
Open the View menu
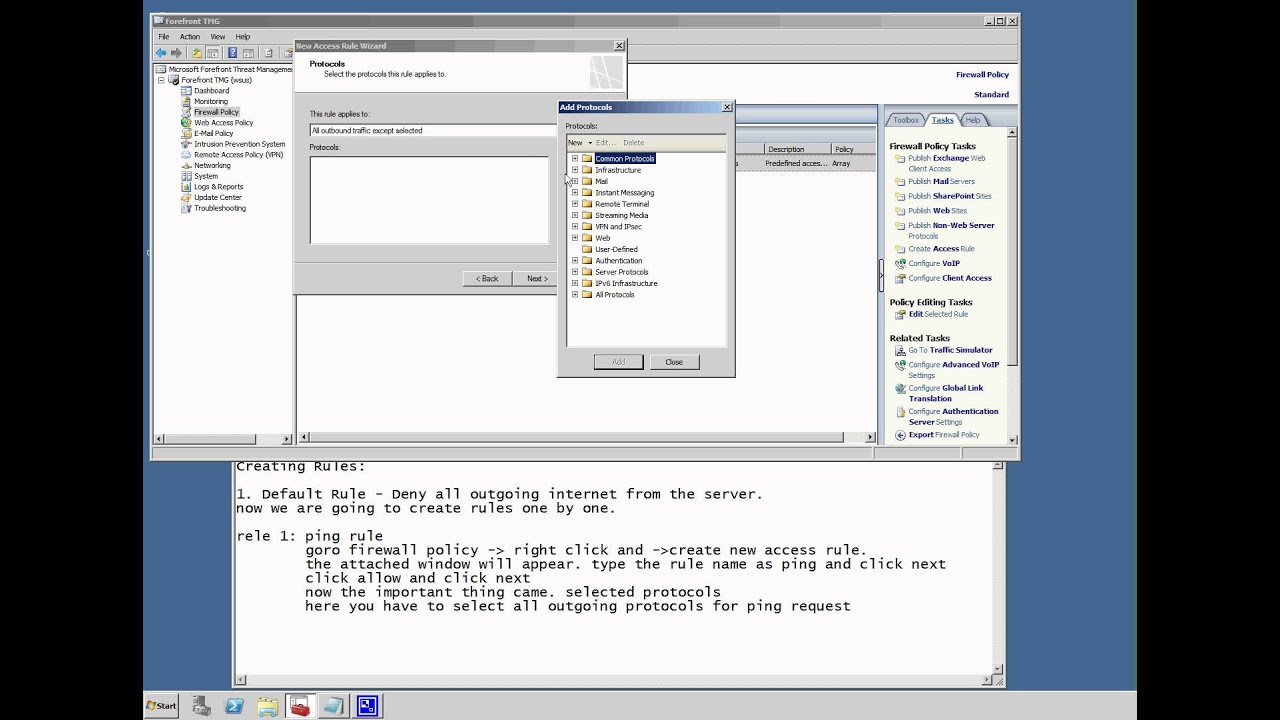217,36
